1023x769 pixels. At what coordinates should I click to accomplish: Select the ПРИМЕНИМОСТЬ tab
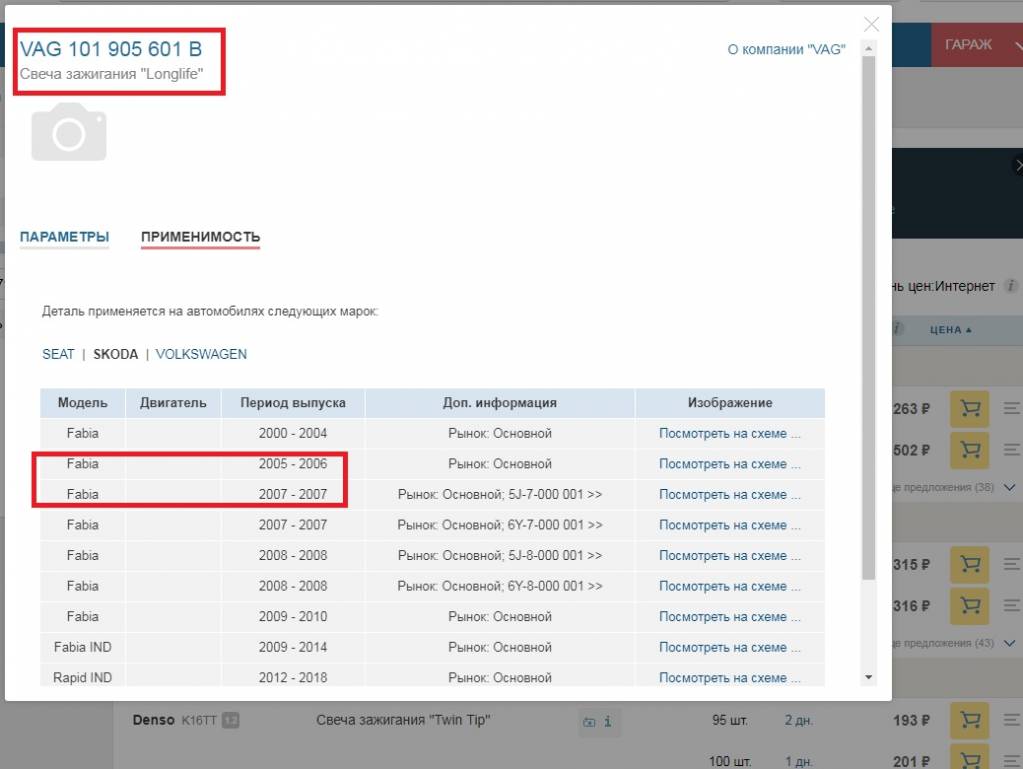pyautogui.click(x=200, y=237)
